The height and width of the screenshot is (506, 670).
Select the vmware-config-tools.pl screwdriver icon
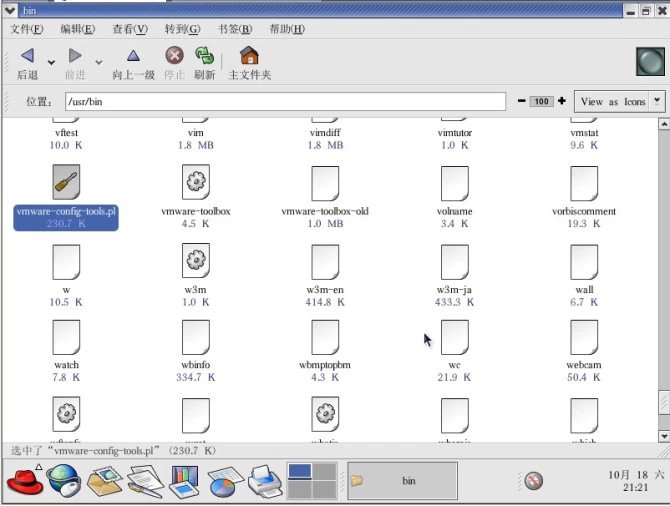(x=66, y=182)
